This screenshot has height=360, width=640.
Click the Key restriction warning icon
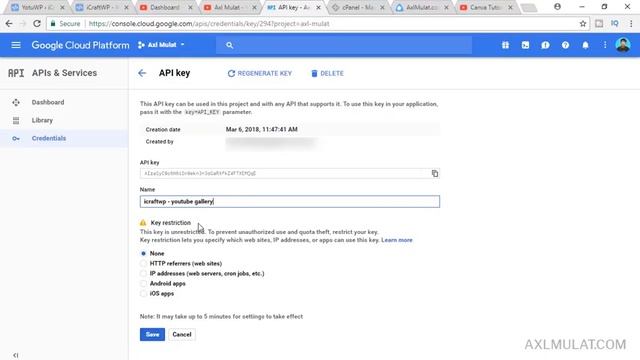pyautogui.click(x=143, y=223)
